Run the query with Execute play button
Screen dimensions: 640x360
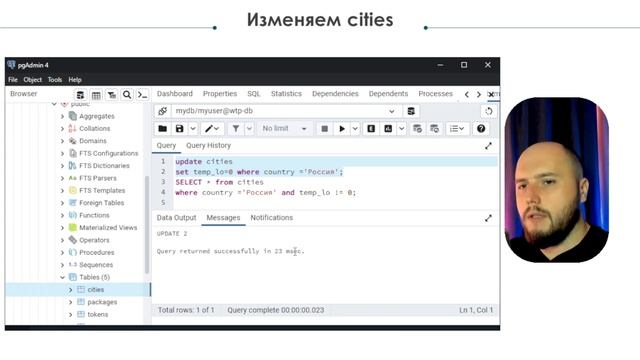[x=342, y=129]
